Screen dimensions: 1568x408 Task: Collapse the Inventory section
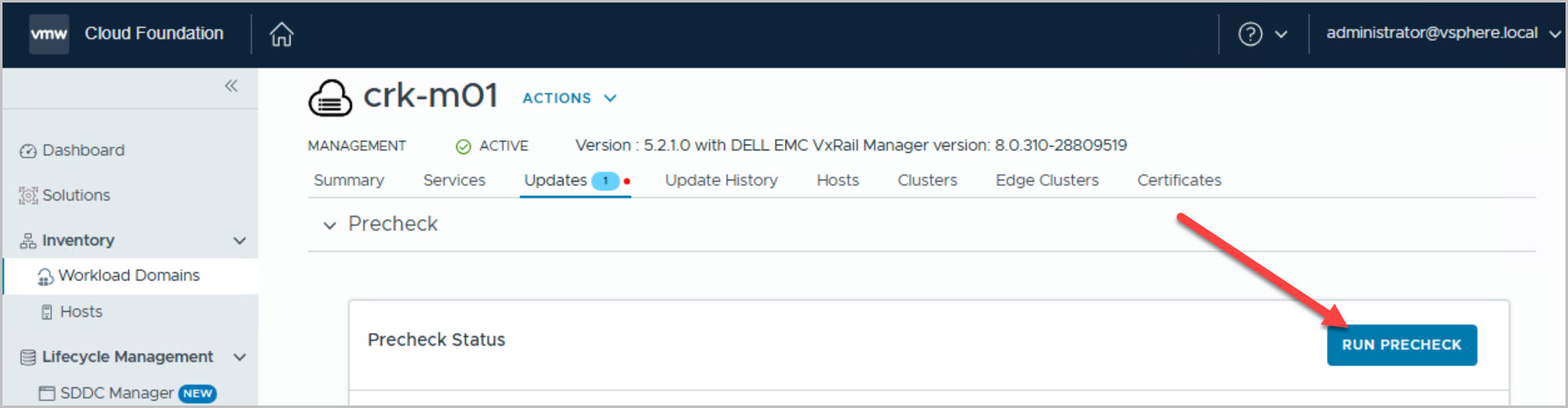[239, 241]
